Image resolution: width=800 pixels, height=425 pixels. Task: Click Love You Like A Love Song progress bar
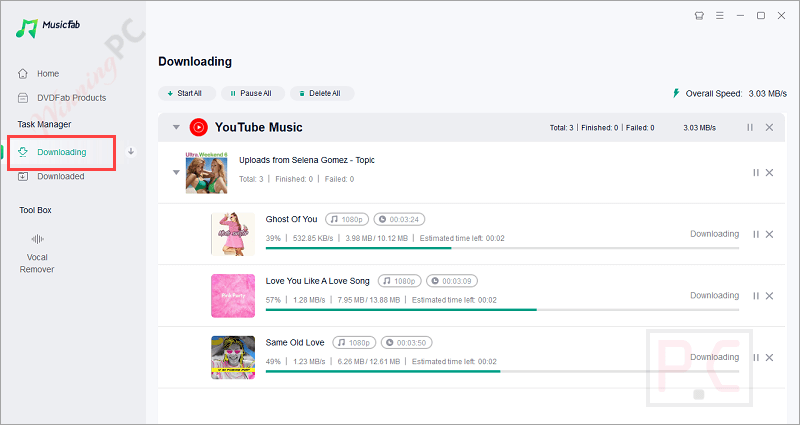[502, 310]
